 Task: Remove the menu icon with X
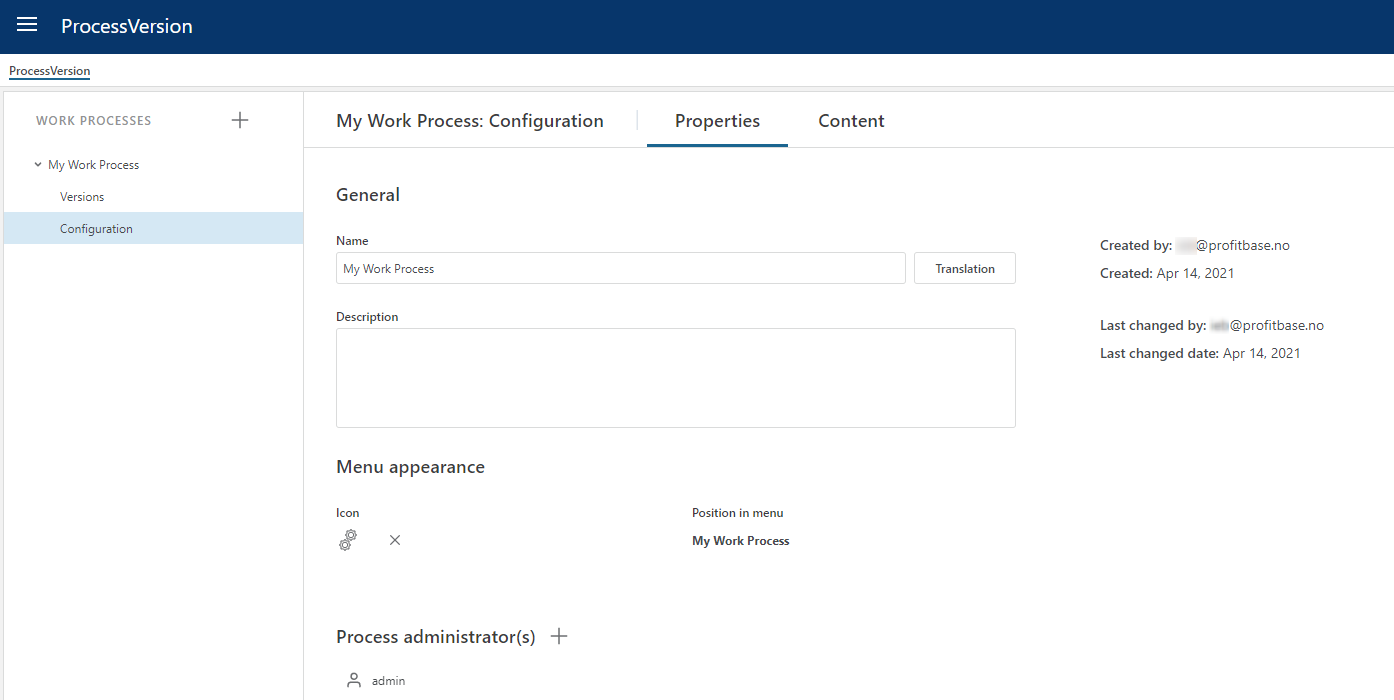tap(395, 540)
